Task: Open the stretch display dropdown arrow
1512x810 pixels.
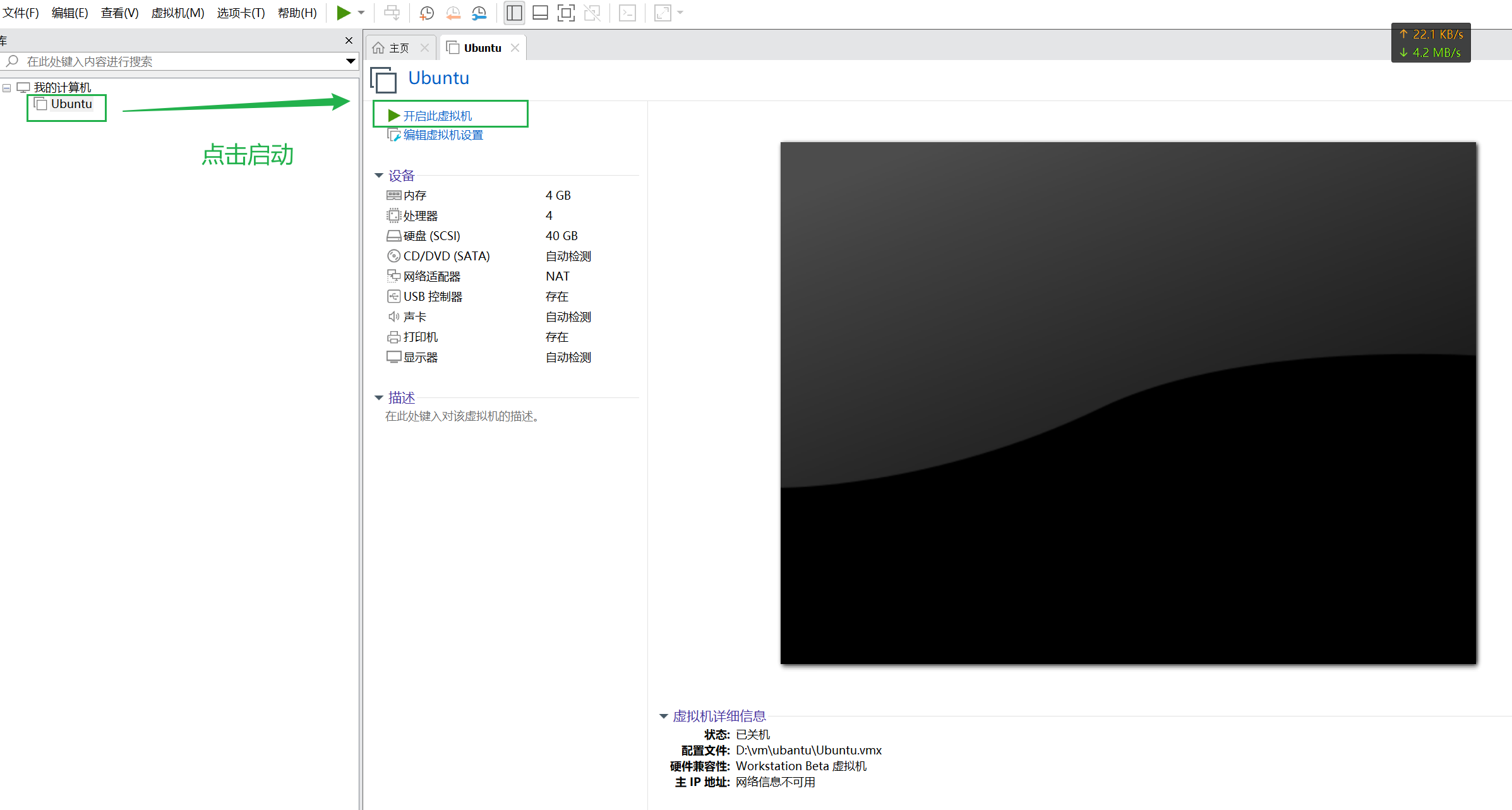Action: pos(680,13)
